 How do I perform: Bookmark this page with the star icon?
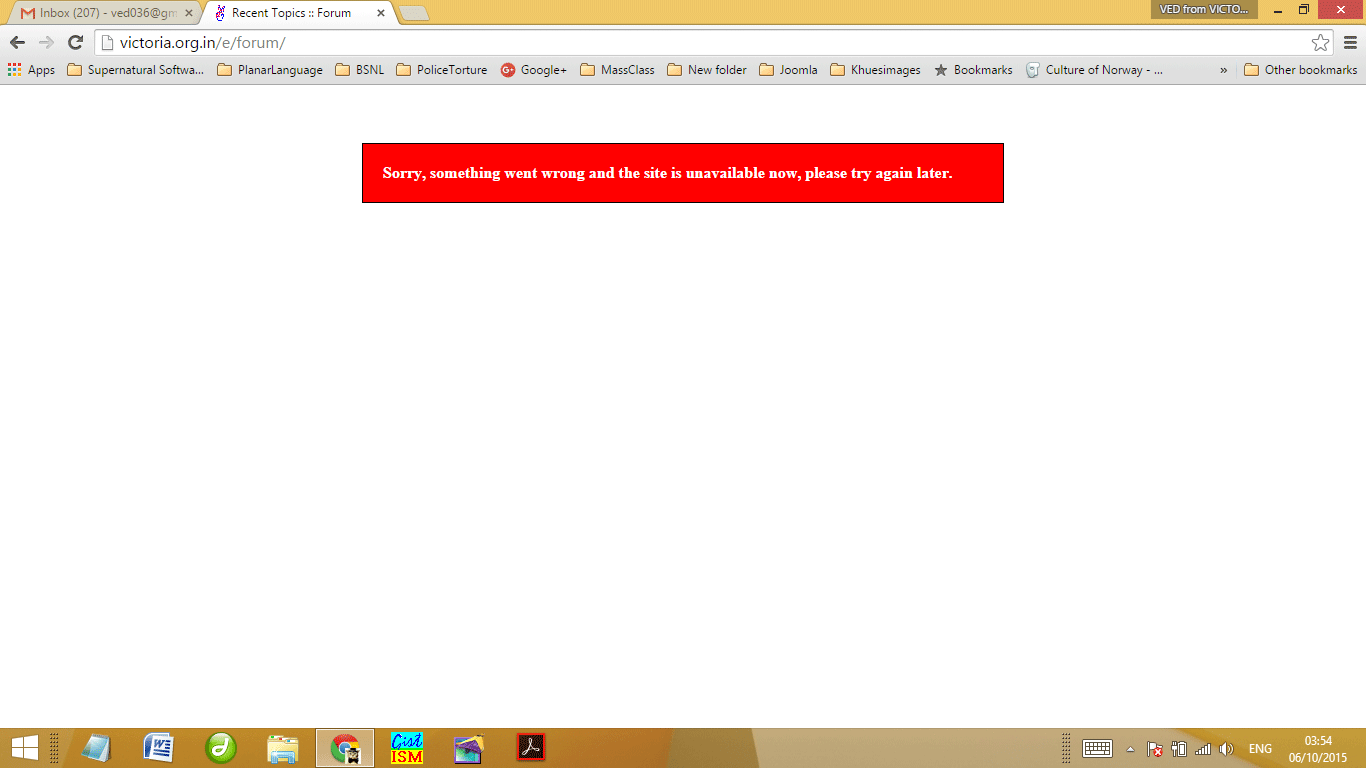click(x=1320, y=42)
